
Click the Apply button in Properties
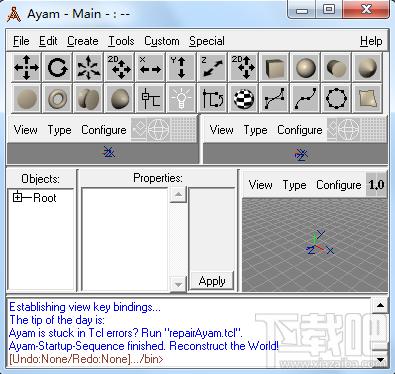[212, 281]
